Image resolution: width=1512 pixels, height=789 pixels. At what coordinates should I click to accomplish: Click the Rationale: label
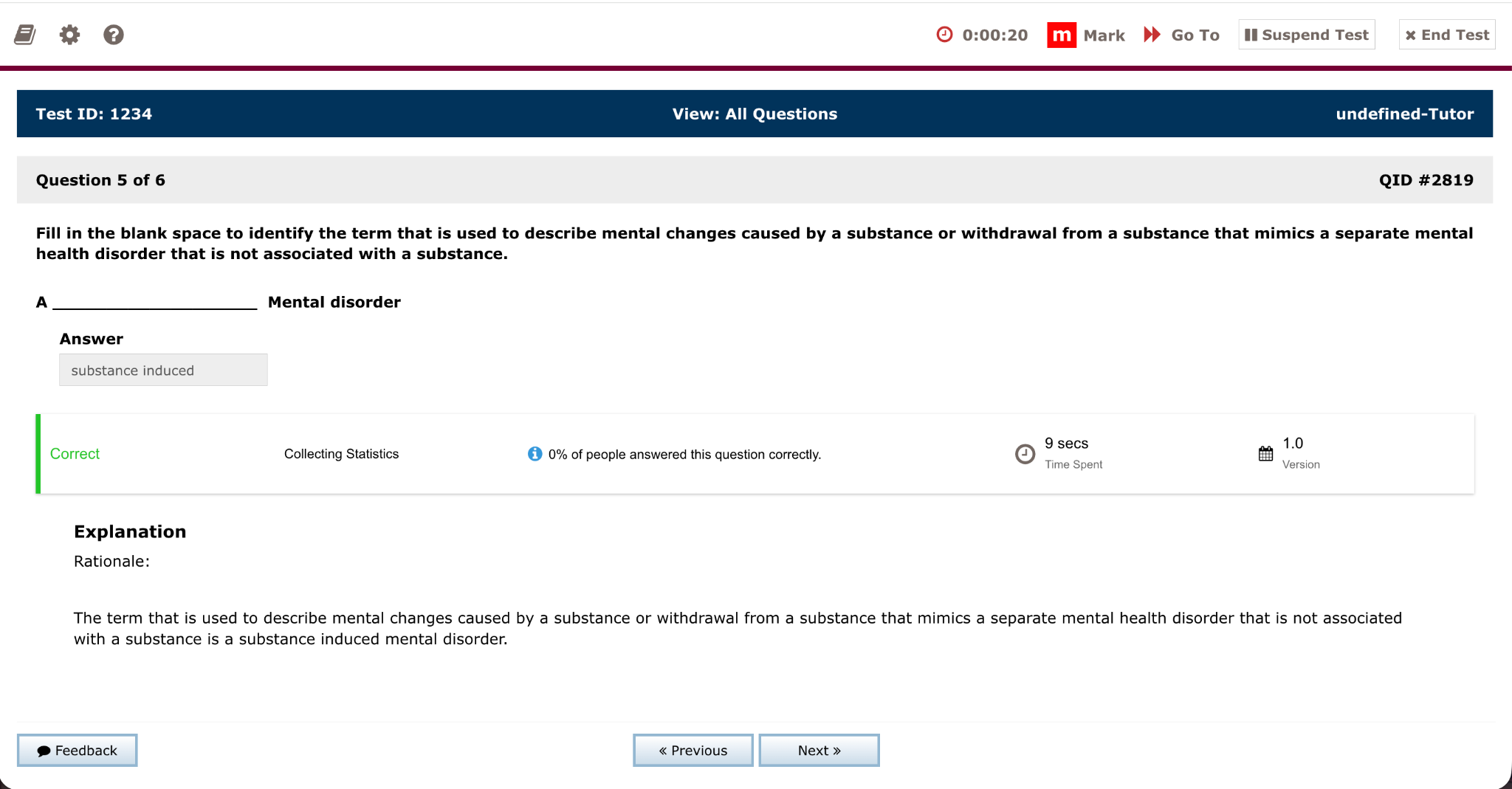pyautogui.click(x=111, y=561)
